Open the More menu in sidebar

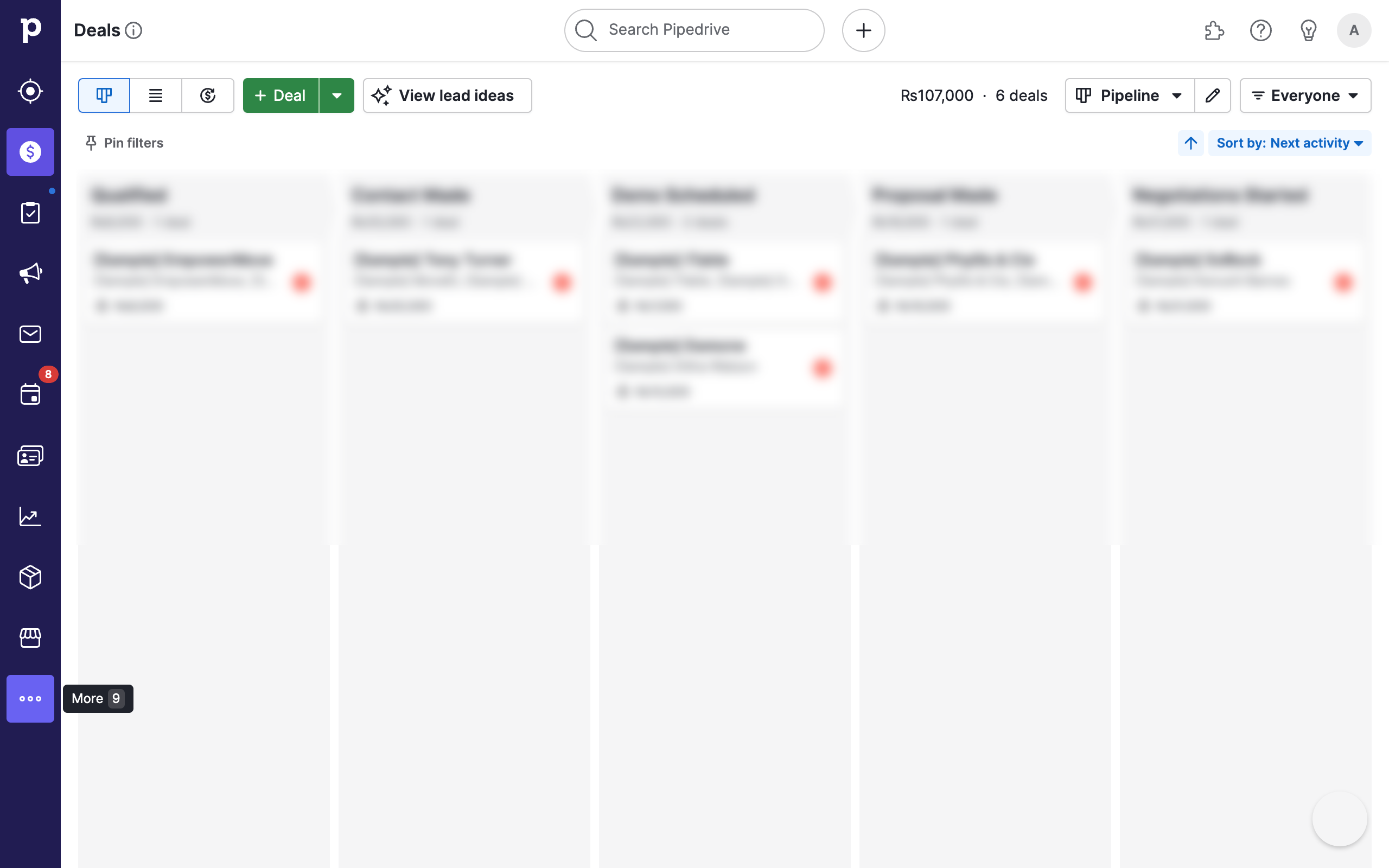[x=30, y=699]
